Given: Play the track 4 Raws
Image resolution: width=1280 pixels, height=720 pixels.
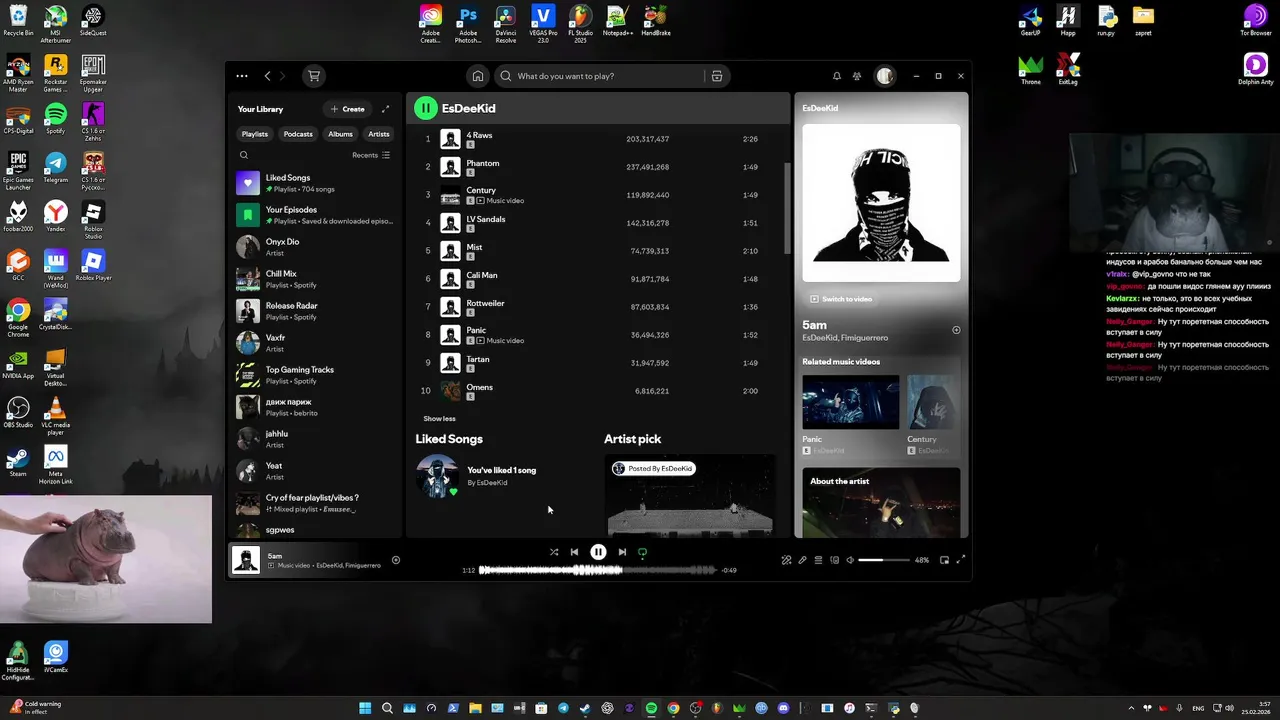Looking at the screenshot, I should pos(598,139).
